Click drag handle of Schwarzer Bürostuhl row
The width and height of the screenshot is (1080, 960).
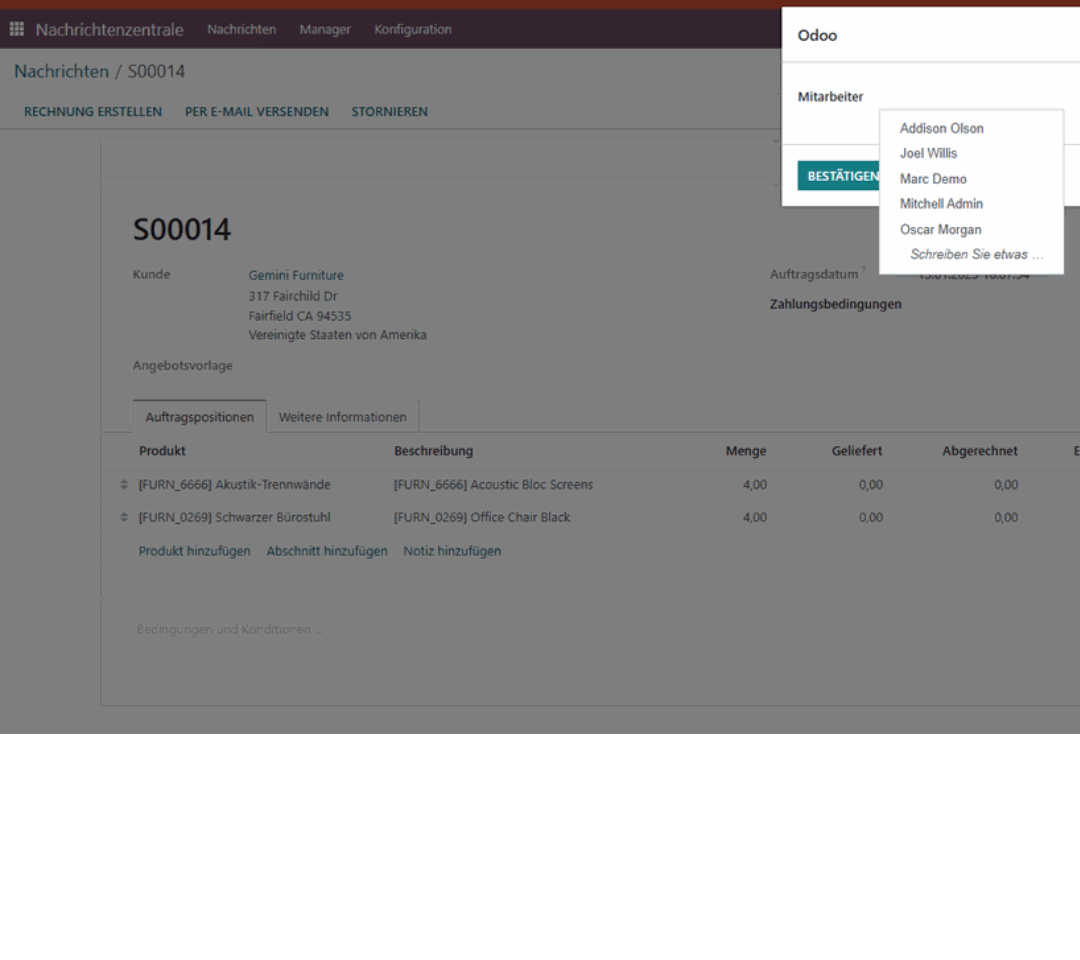124,518
